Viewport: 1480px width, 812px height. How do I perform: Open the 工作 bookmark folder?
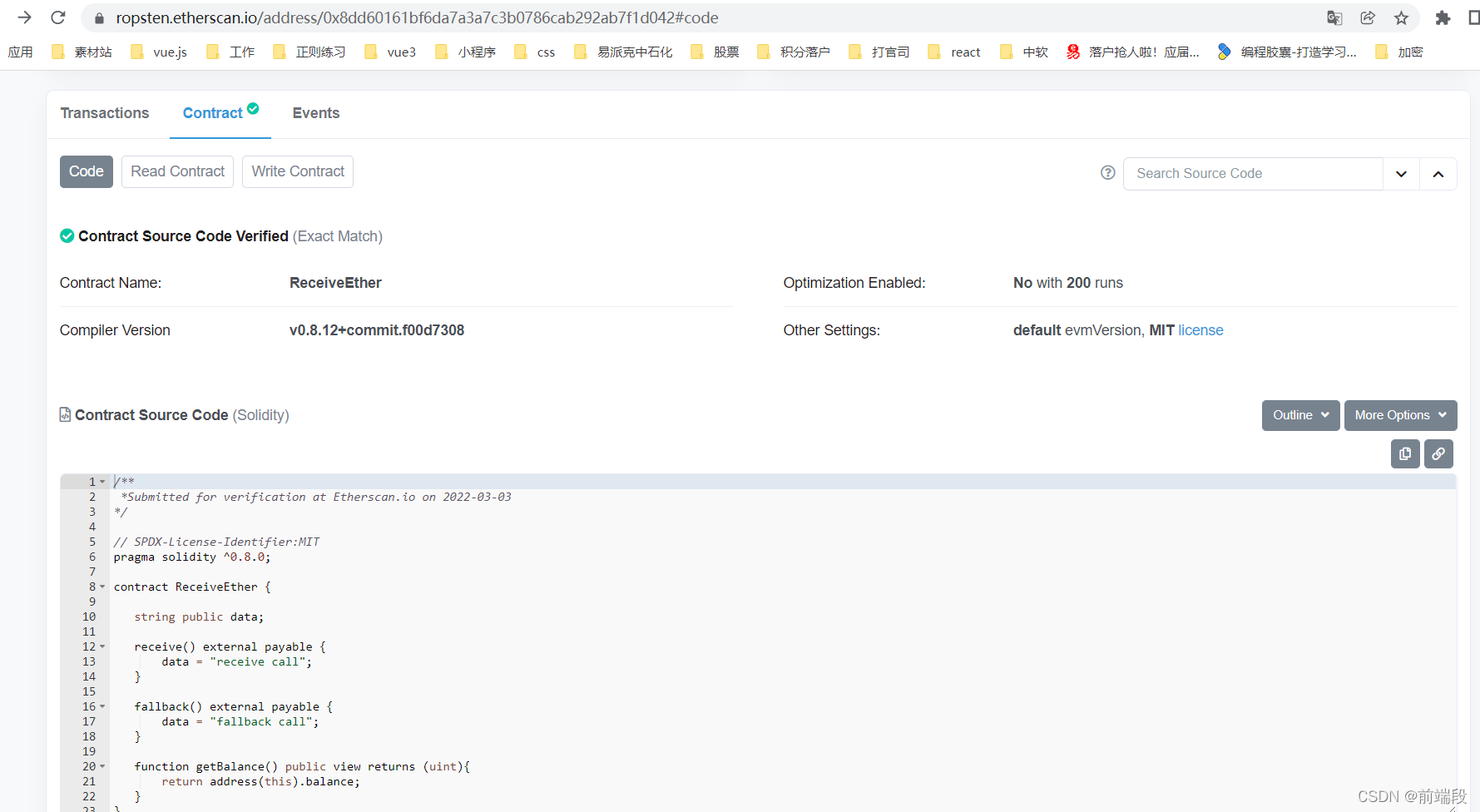pos(230,52)
